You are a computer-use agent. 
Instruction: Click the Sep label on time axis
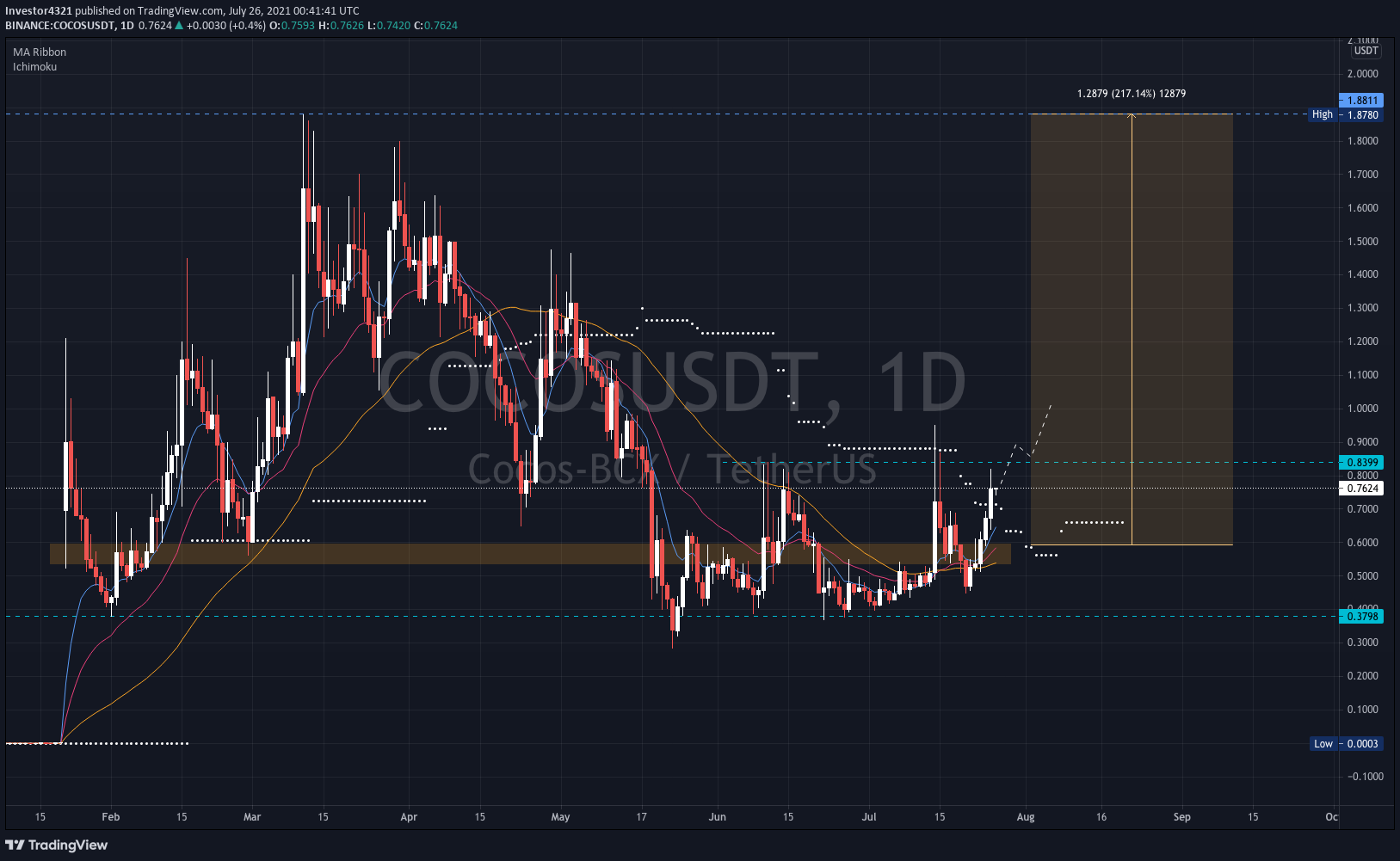pyautogui.click(x=1182, y=817)
